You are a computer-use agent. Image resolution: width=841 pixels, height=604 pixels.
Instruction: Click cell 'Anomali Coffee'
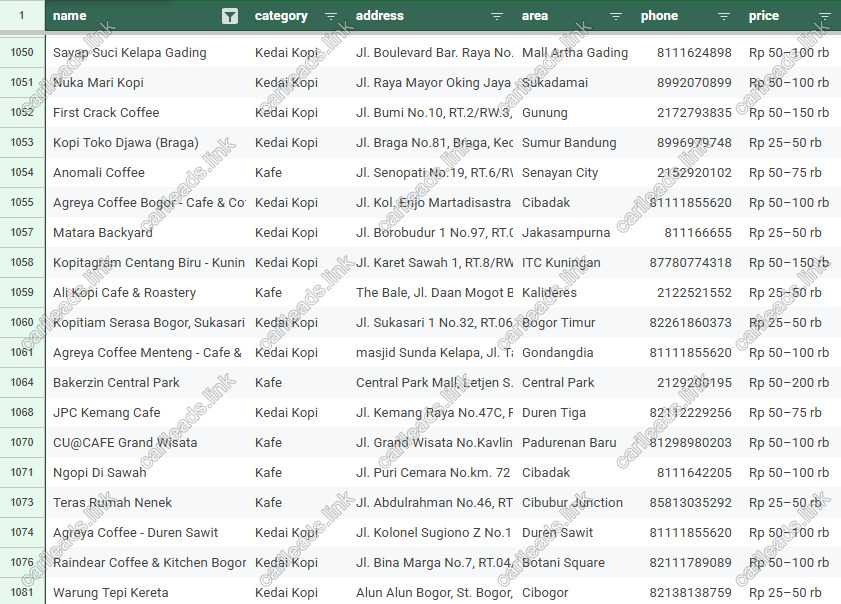coord(146,173)
